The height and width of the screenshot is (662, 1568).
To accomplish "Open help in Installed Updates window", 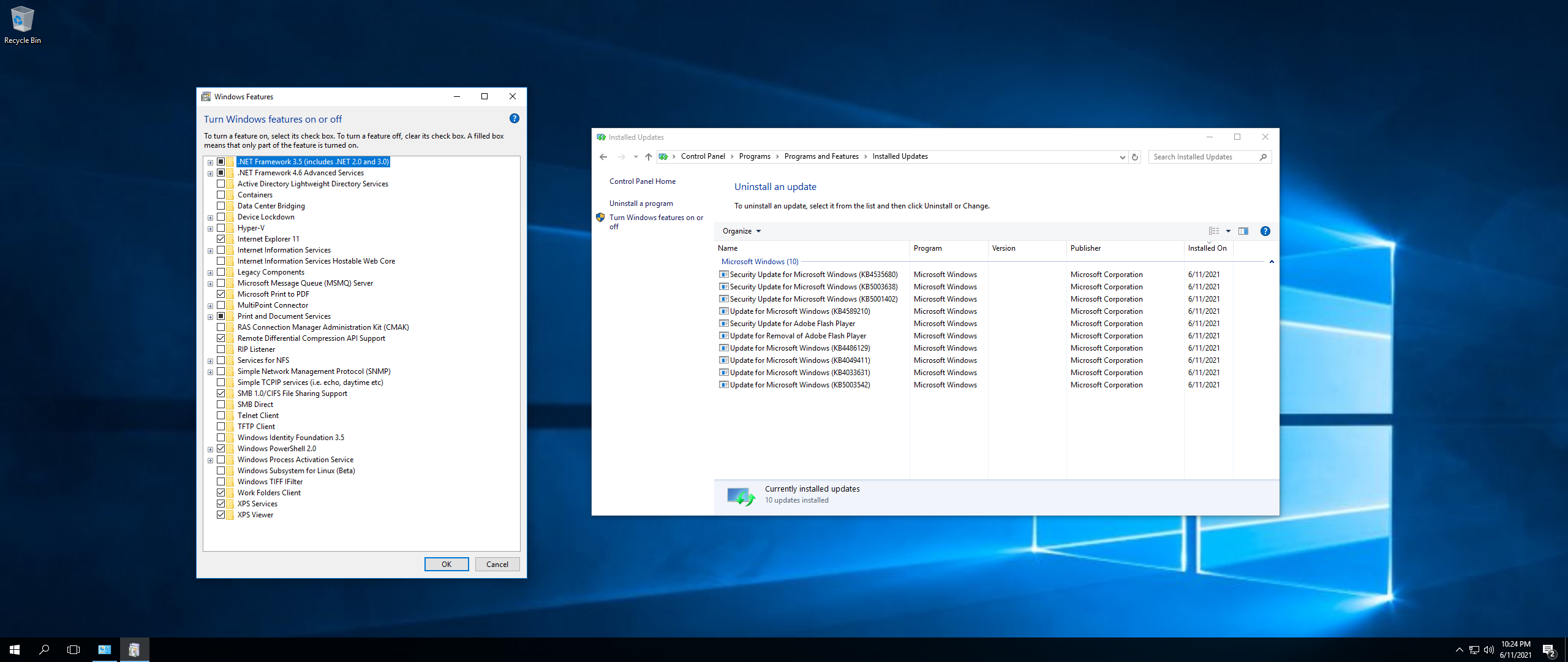I will coord(1265,231).
